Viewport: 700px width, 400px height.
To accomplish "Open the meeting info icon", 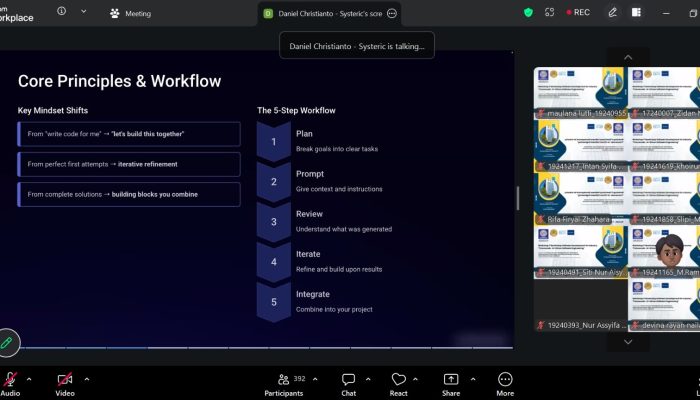I will tap(62, 11).
